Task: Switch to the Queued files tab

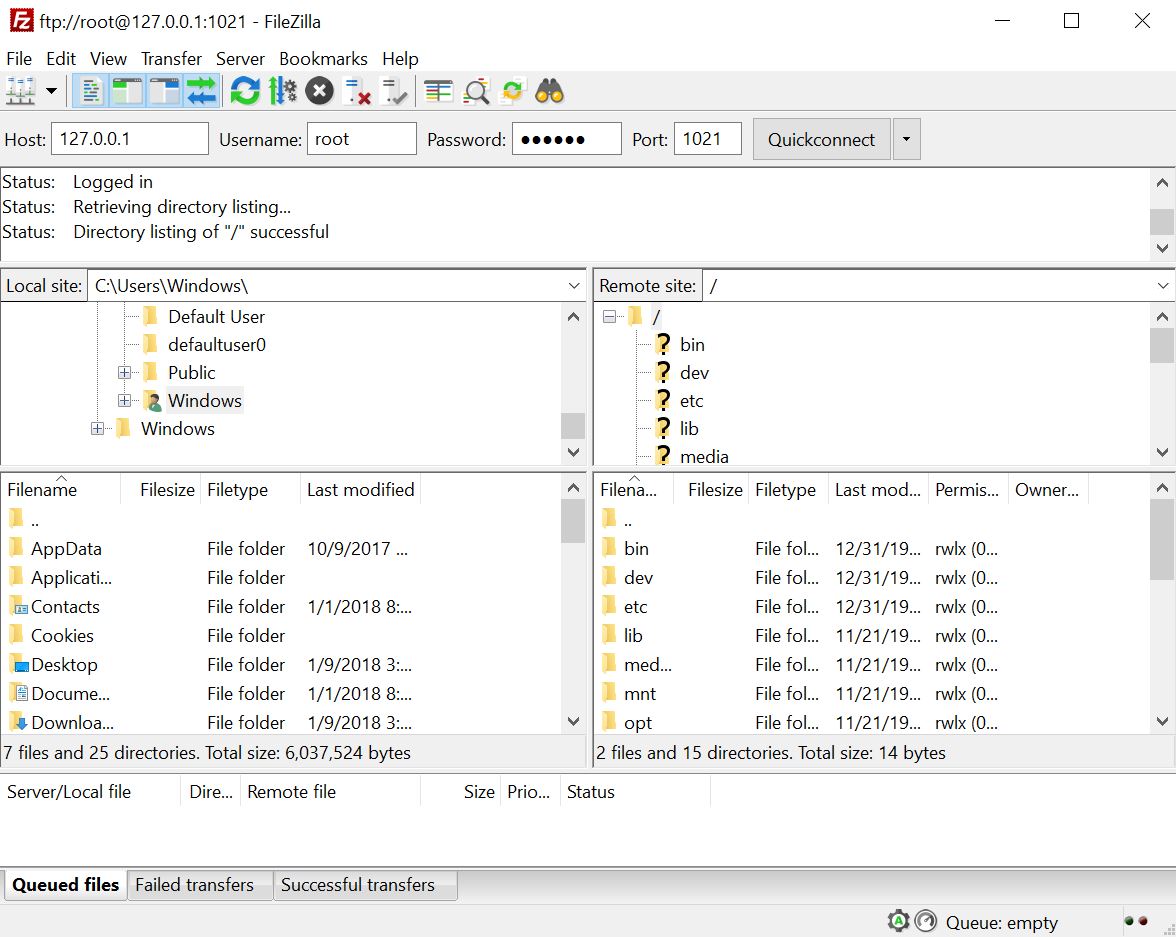Action: click(65, 885)
